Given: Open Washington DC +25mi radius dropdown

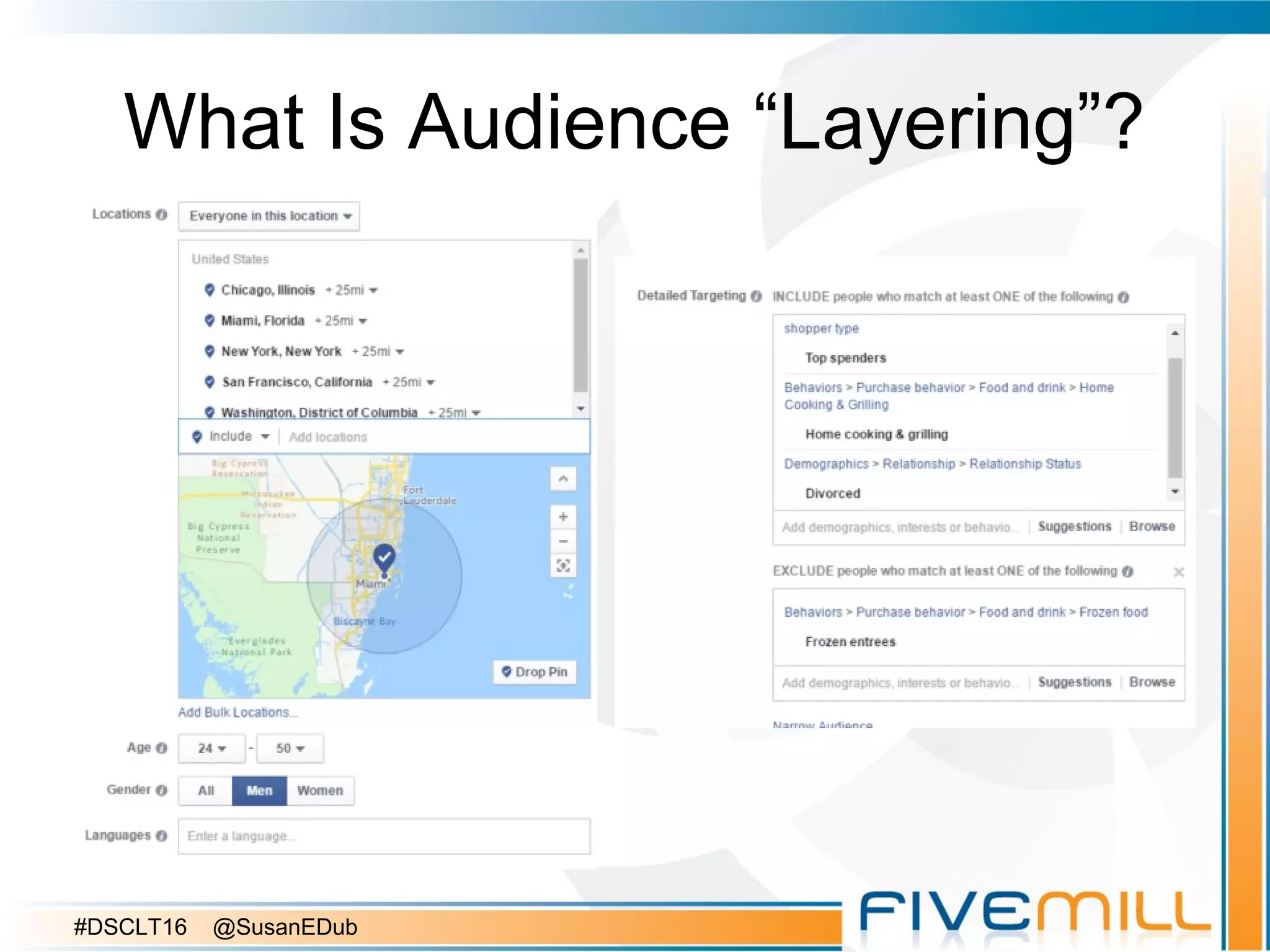Looking at the screenshot, I should [x=455, y=413].
